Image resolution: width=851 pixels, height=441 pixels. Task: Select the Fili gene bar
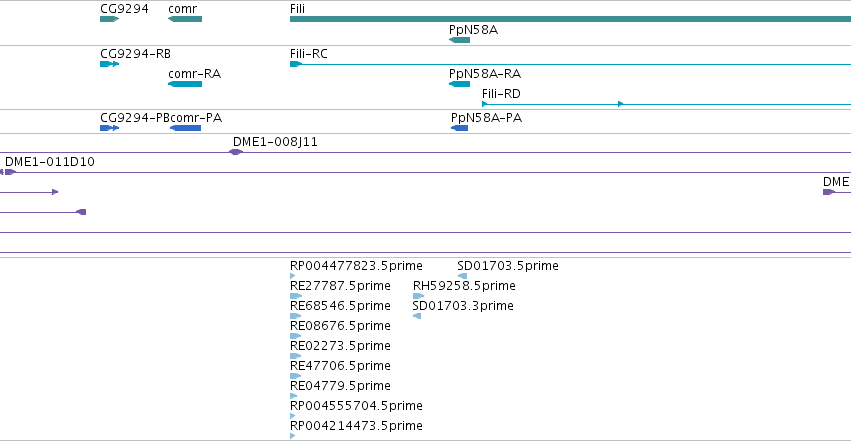(x=570, y=19)
